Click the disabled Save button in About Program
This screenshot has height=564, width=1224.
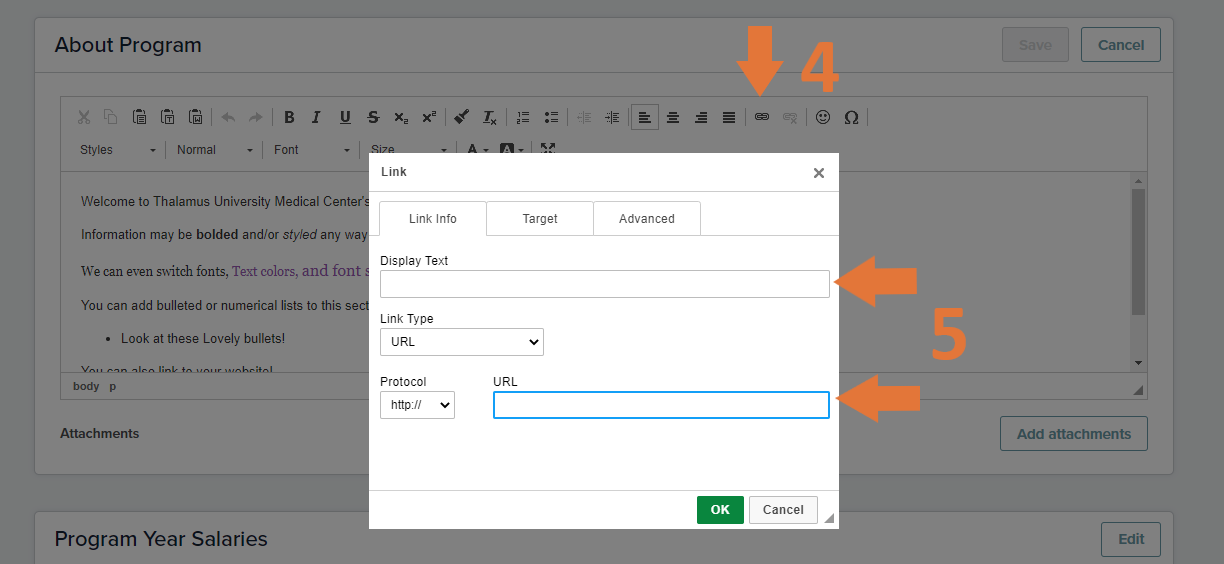coord(1035,45)
